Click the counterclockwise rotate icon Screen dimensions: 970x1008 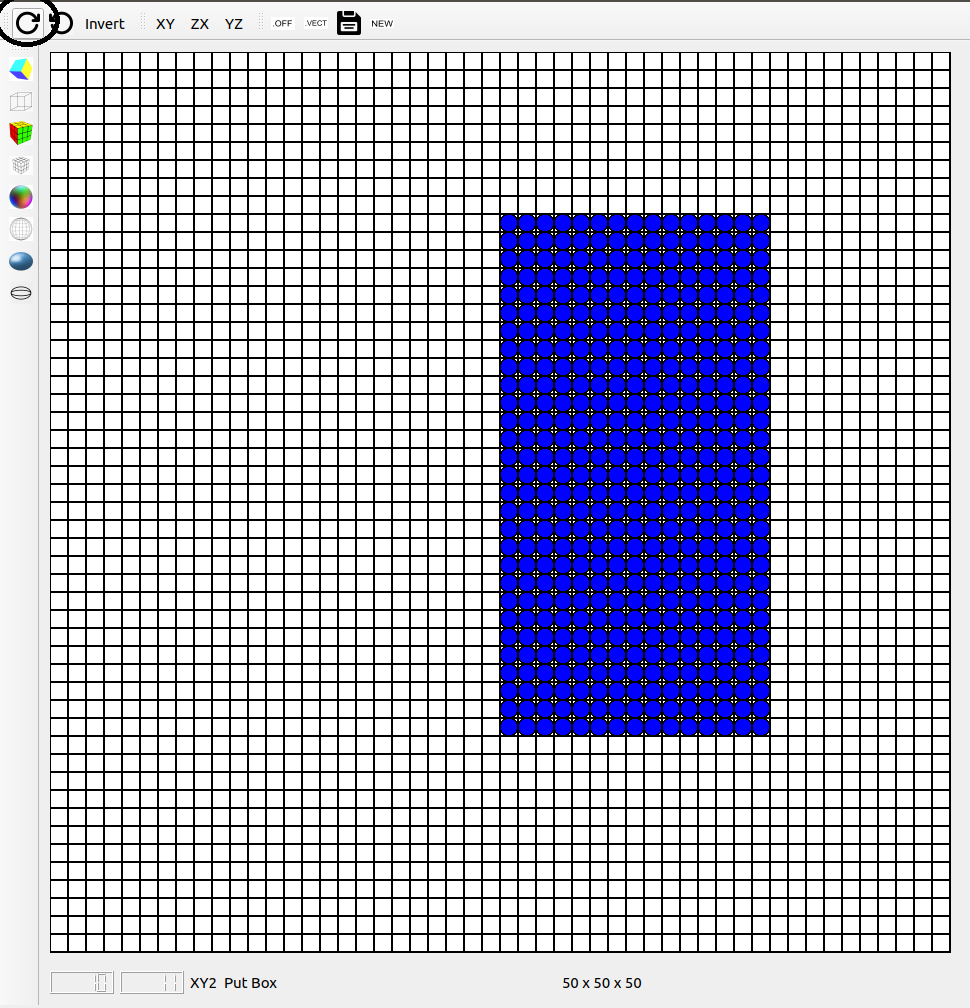click(59, 22)
